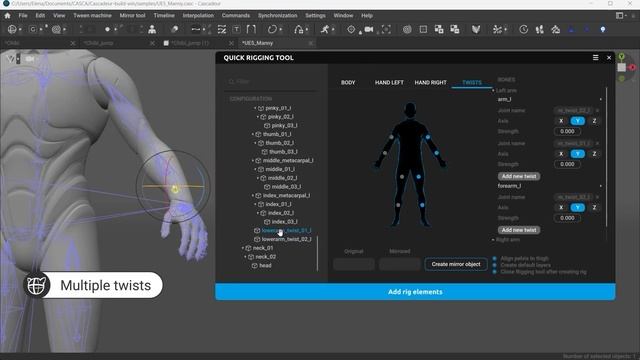Expand the Right arm bones section
640x360 pixels.
click(493, 240)
